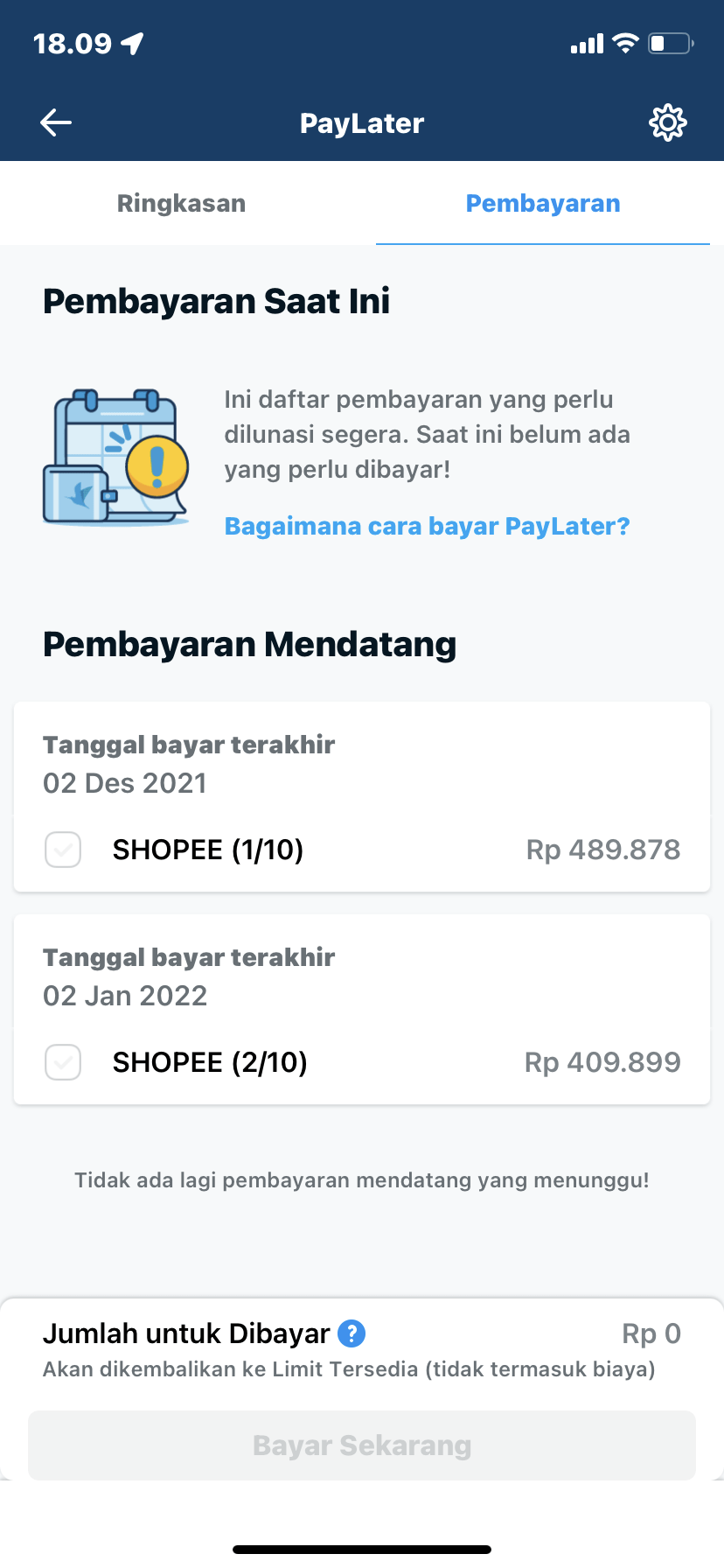Check the SHOPEE (2/10) checkbox
Image resolution: width=724 pixels, height=1568 pixels.
click(x=63, y=1062)
